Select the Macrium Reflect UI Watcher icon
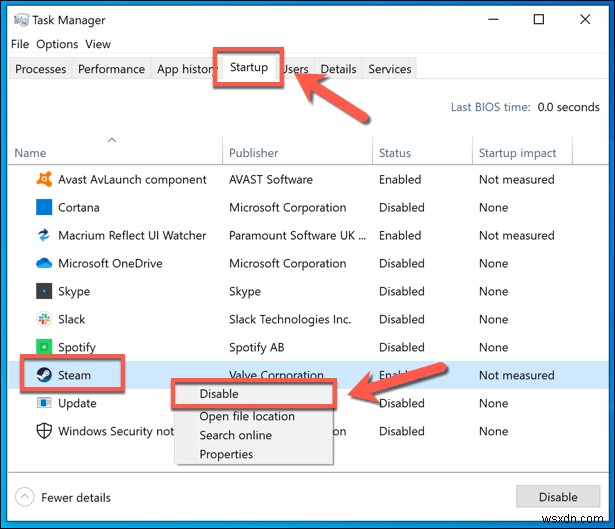 (x=44, y=236)
